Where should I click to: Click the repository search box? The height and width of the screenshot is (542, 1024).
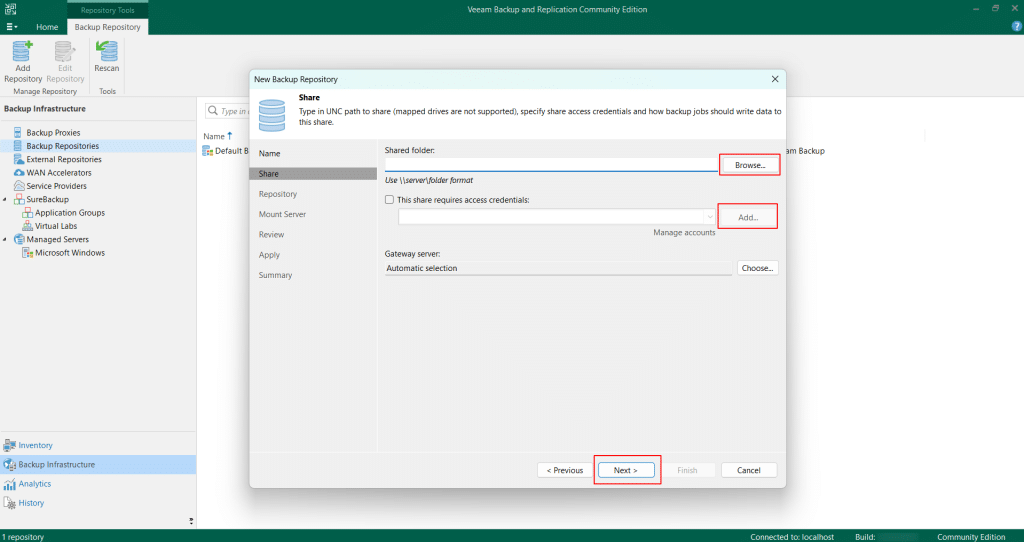227,111
